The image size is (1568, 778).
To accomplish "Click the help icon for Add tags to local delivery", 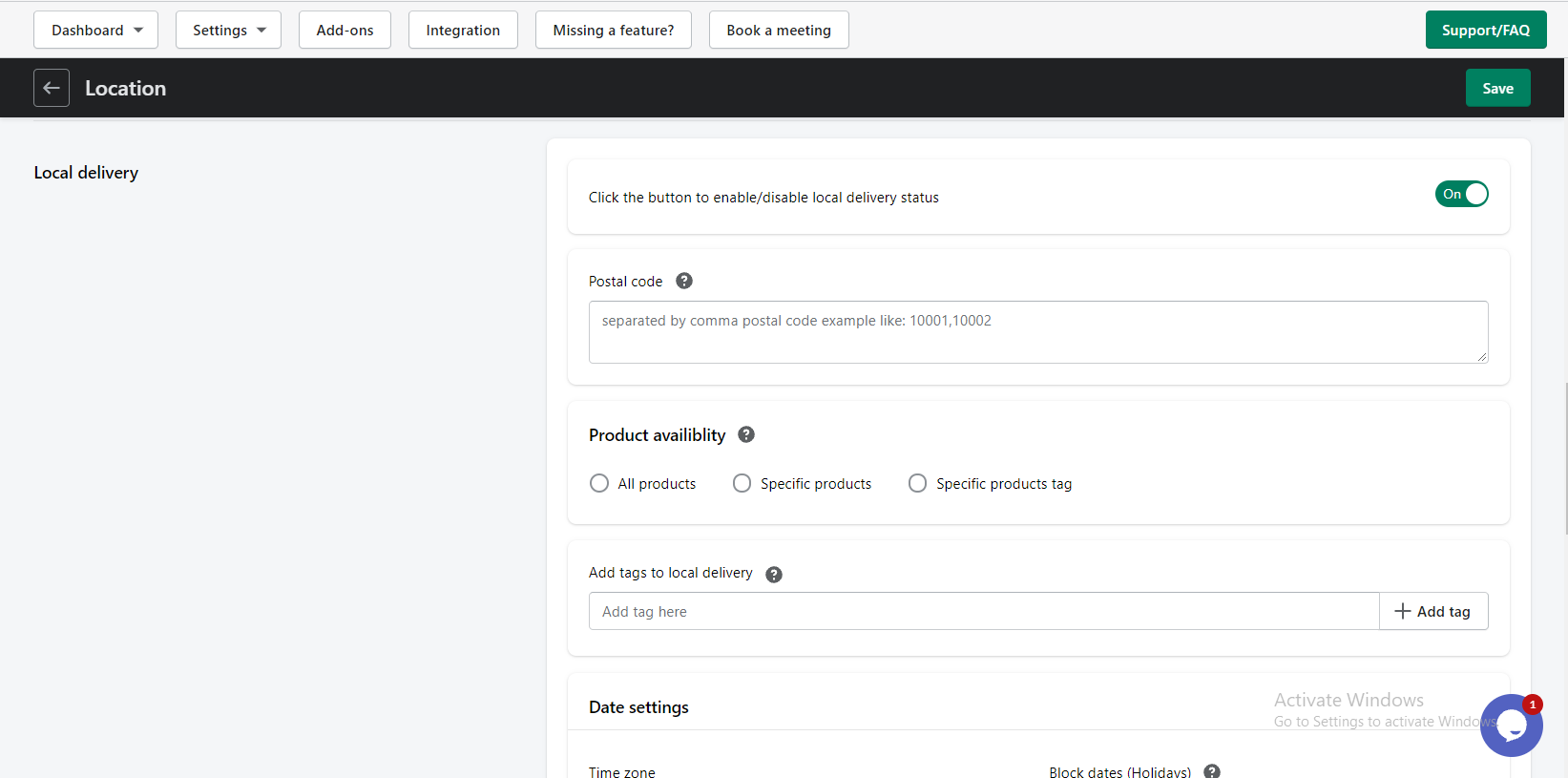I will tap(774, 575).
